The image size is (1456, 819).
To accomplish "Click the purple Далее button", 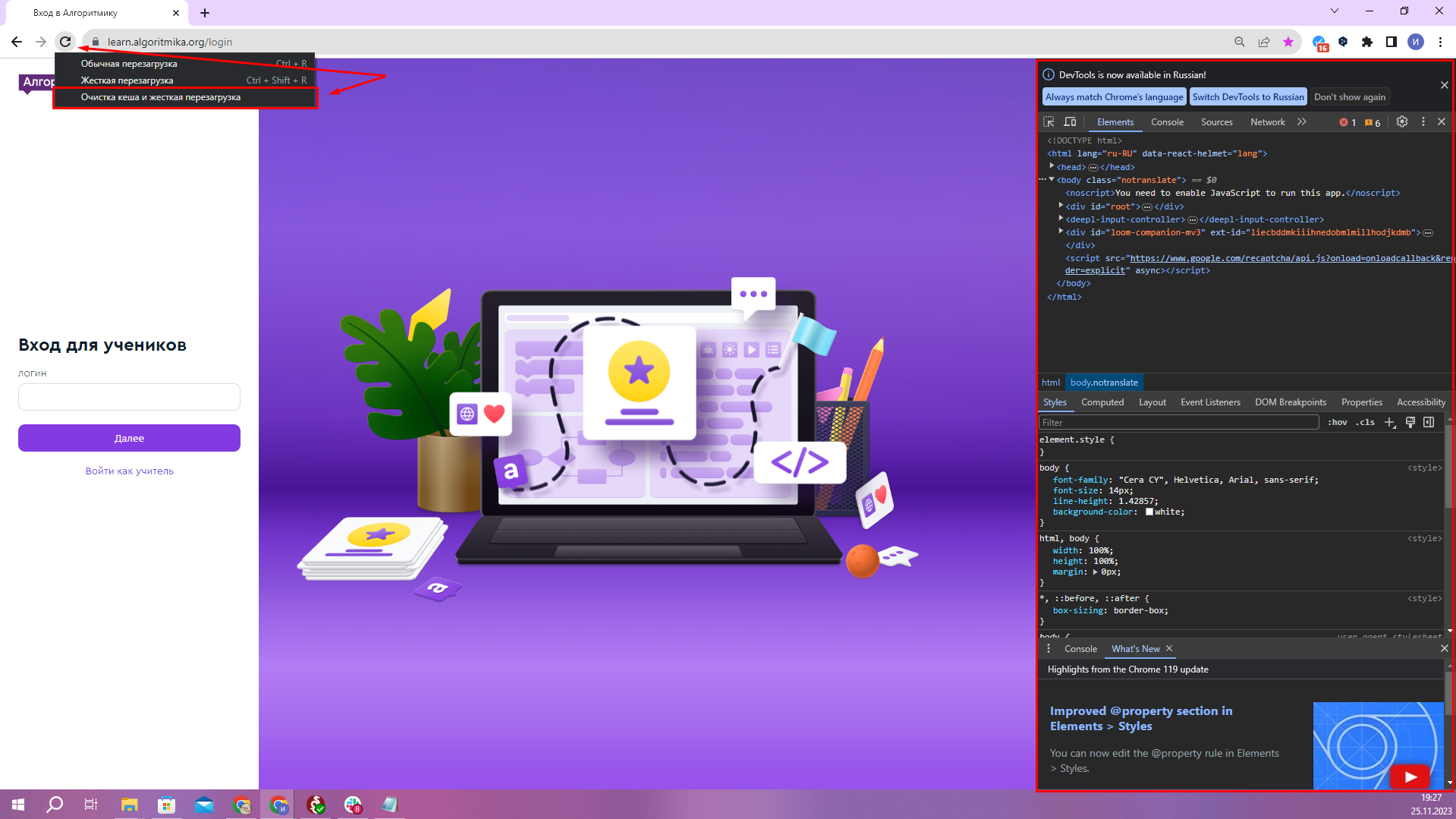I will click(129, 438).
